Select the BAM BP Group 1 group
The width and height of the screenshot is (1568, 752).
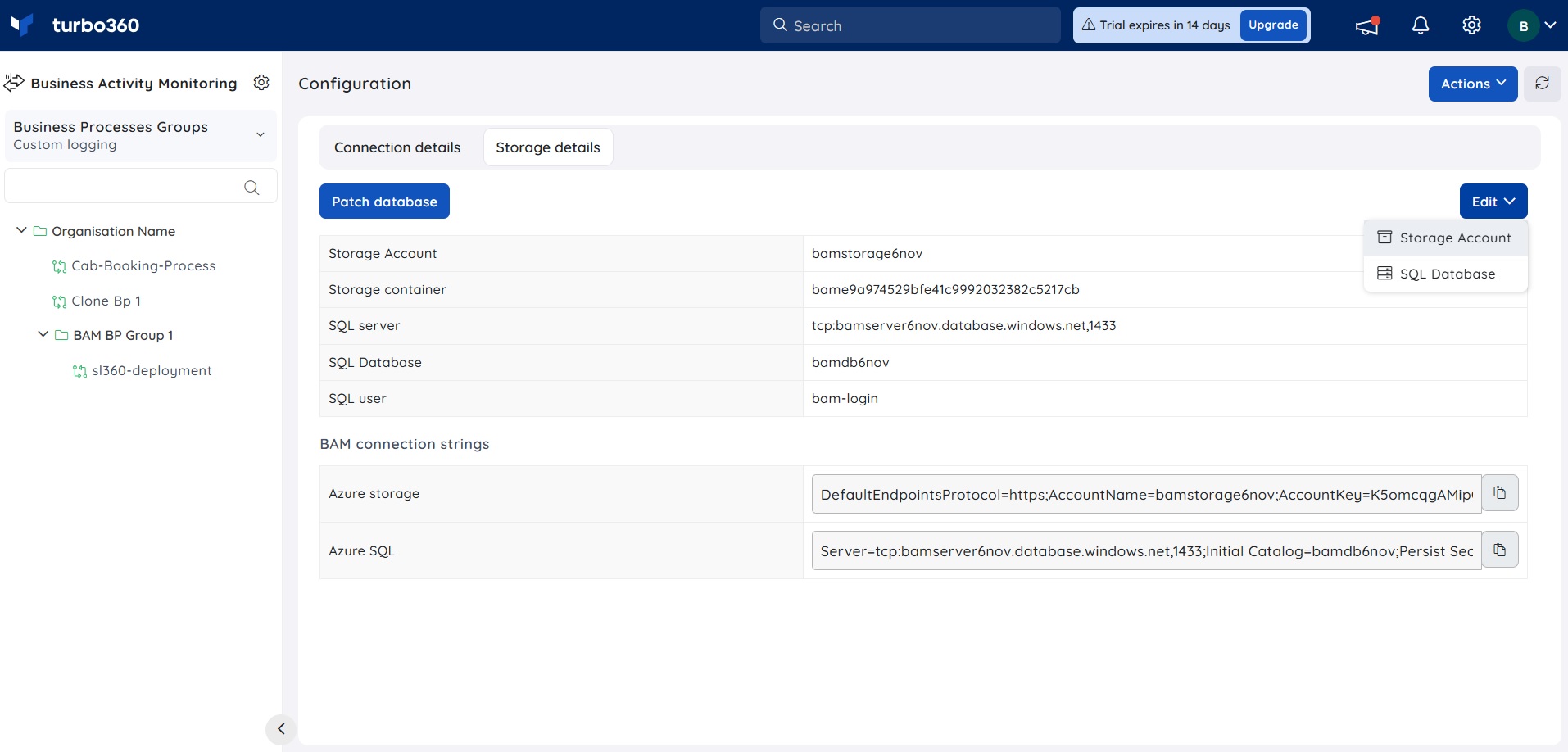click(x=123, y=335)
